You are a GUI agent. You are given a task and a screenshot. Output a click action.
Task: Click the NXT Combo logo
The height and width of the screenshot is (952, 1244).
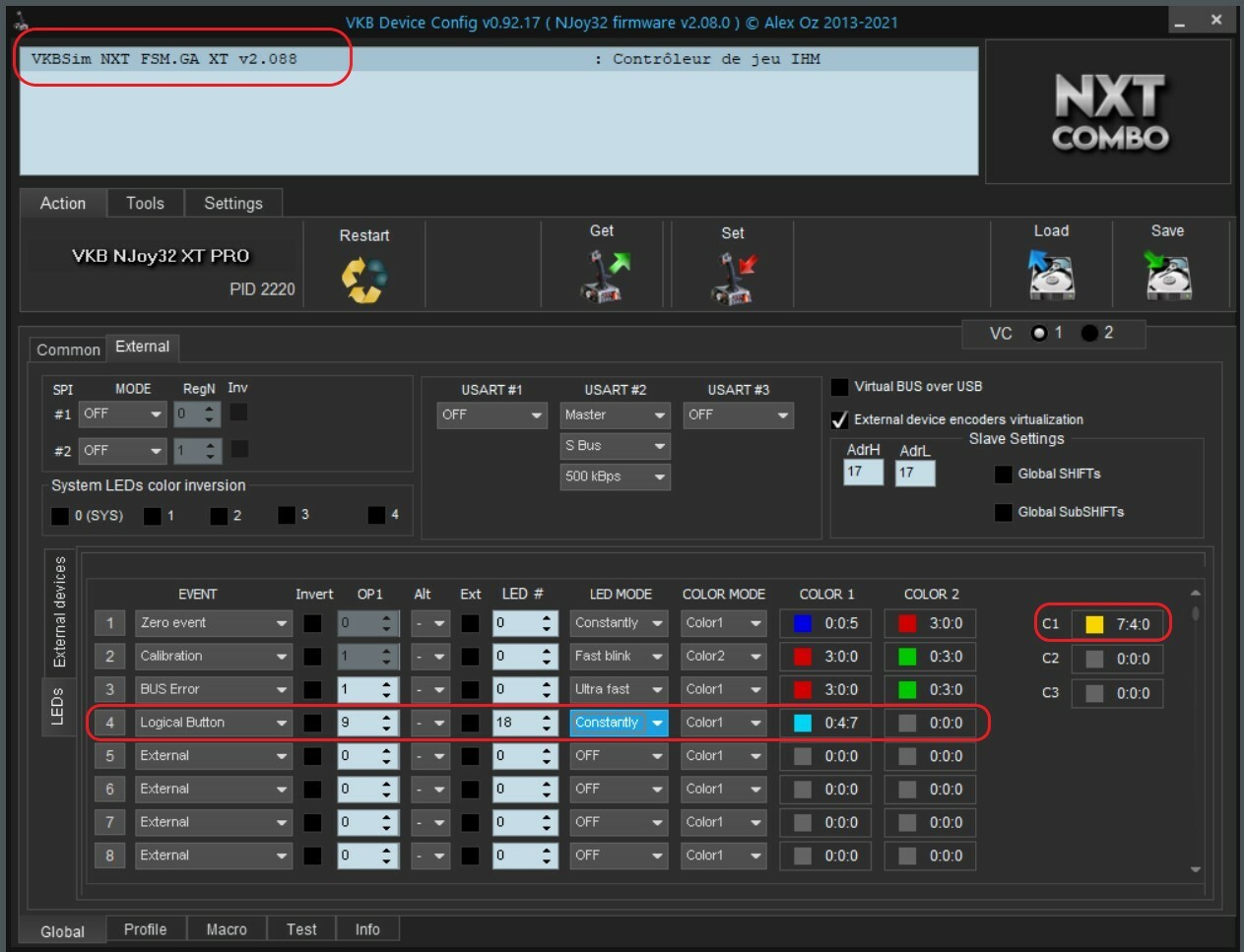coord(1109,112)
